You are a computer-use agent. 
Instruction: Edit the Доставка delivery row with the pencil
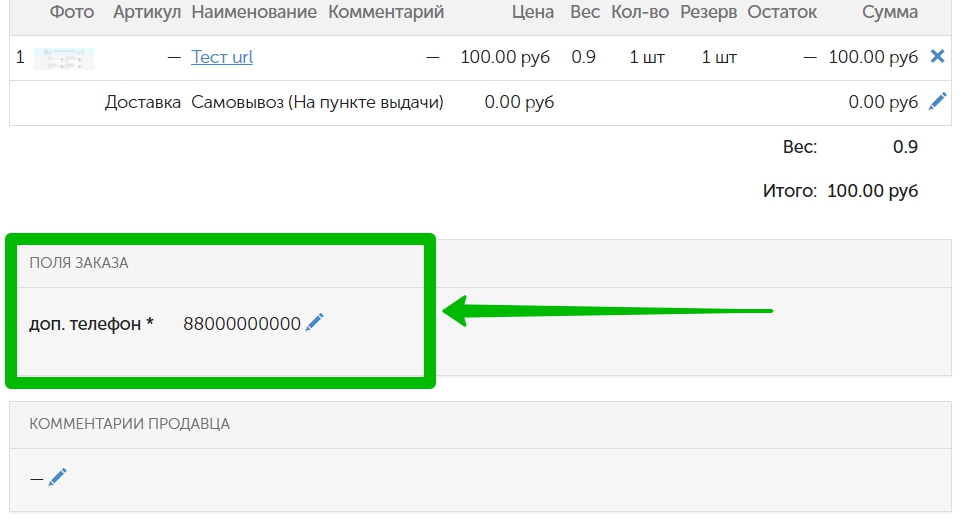pyautogui.click(x=937, y=101)
